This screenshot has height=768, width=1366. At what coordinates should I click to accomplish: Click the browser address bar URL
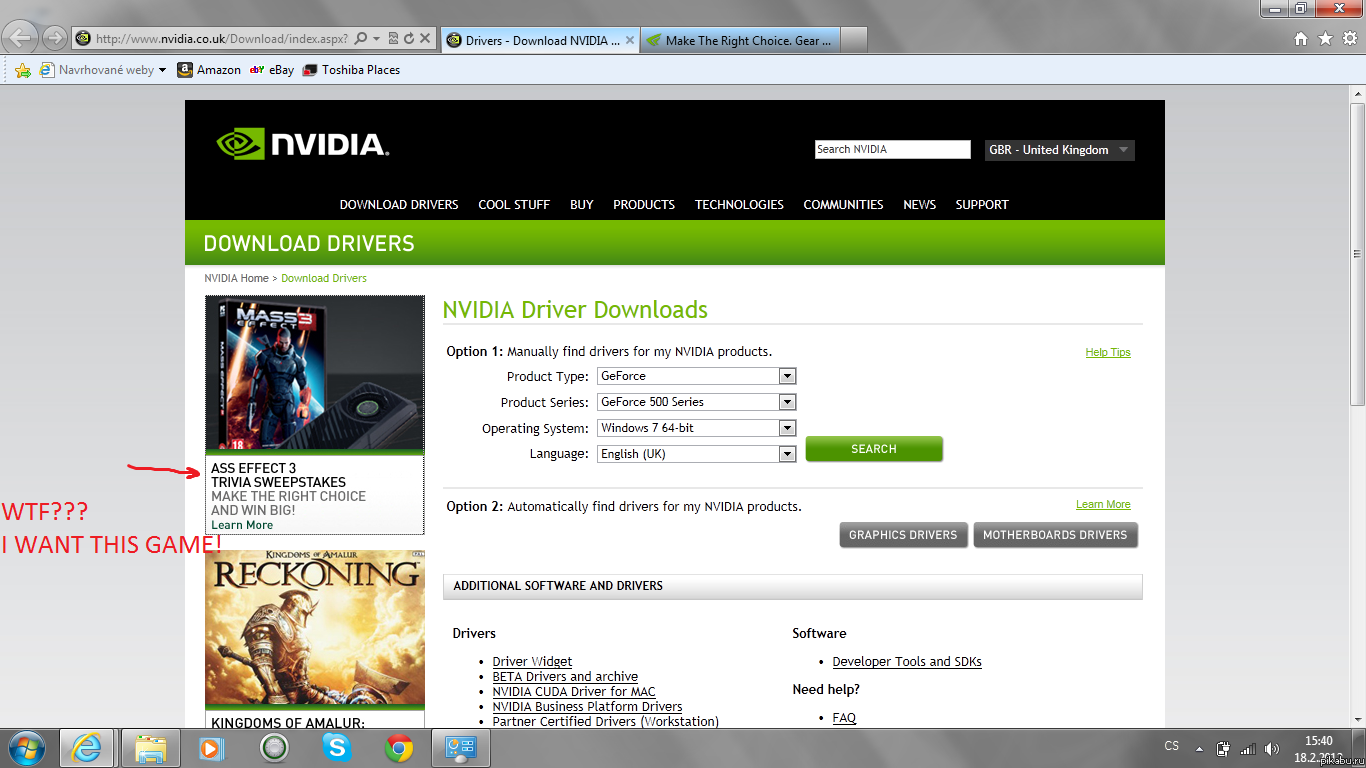pyautogui.click(x=222, y=39)
